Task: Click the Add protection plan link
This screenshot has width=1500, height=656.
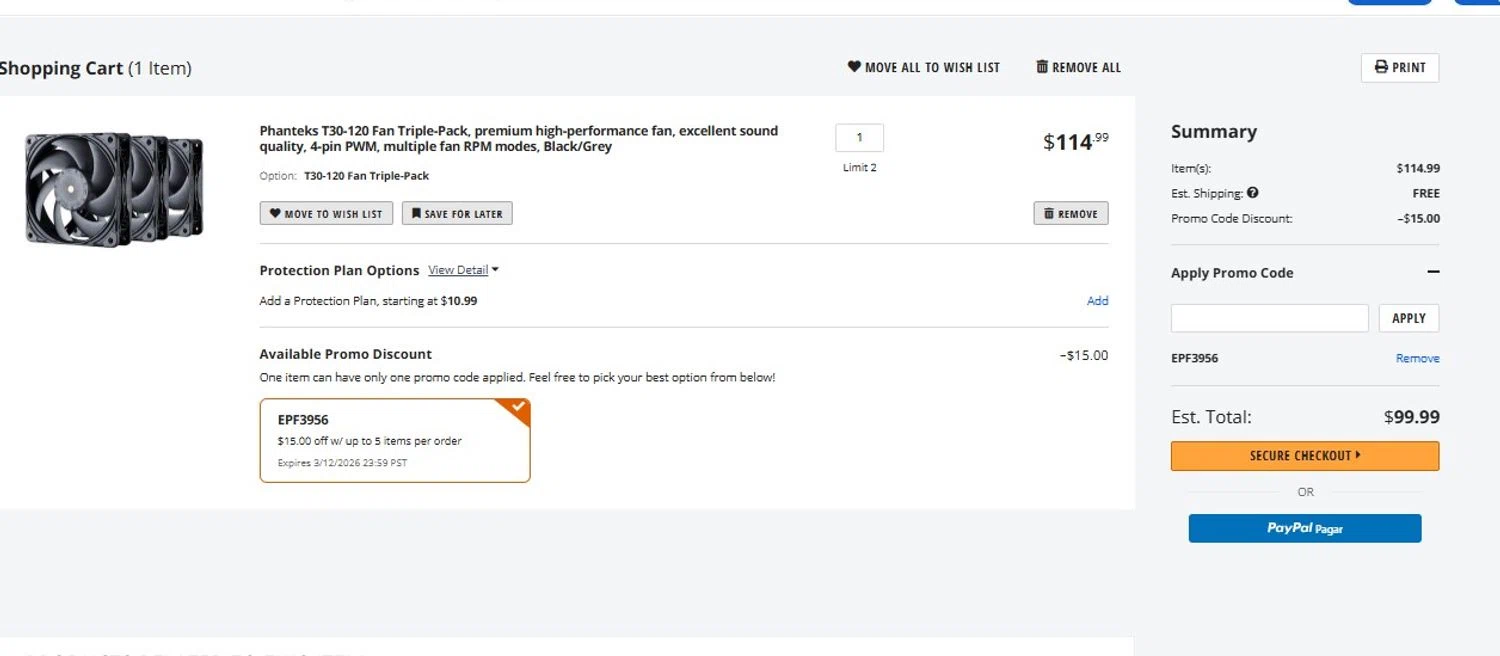Action: 1097,301
